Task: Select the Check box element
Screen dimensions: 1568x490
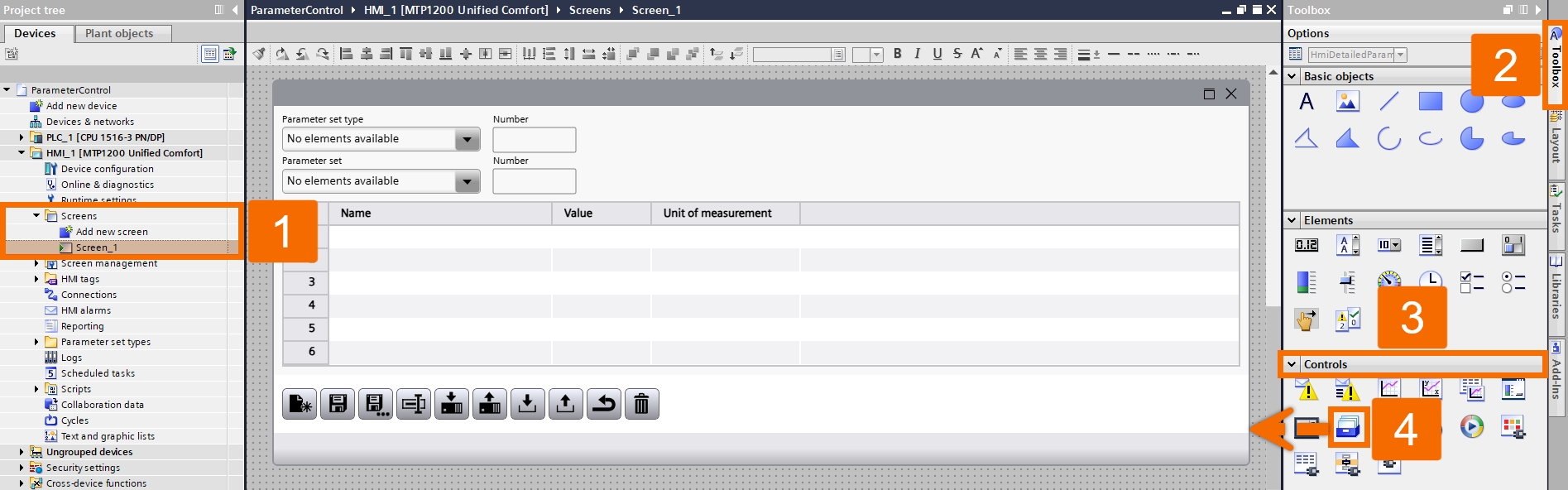Action: [1472, 282]
